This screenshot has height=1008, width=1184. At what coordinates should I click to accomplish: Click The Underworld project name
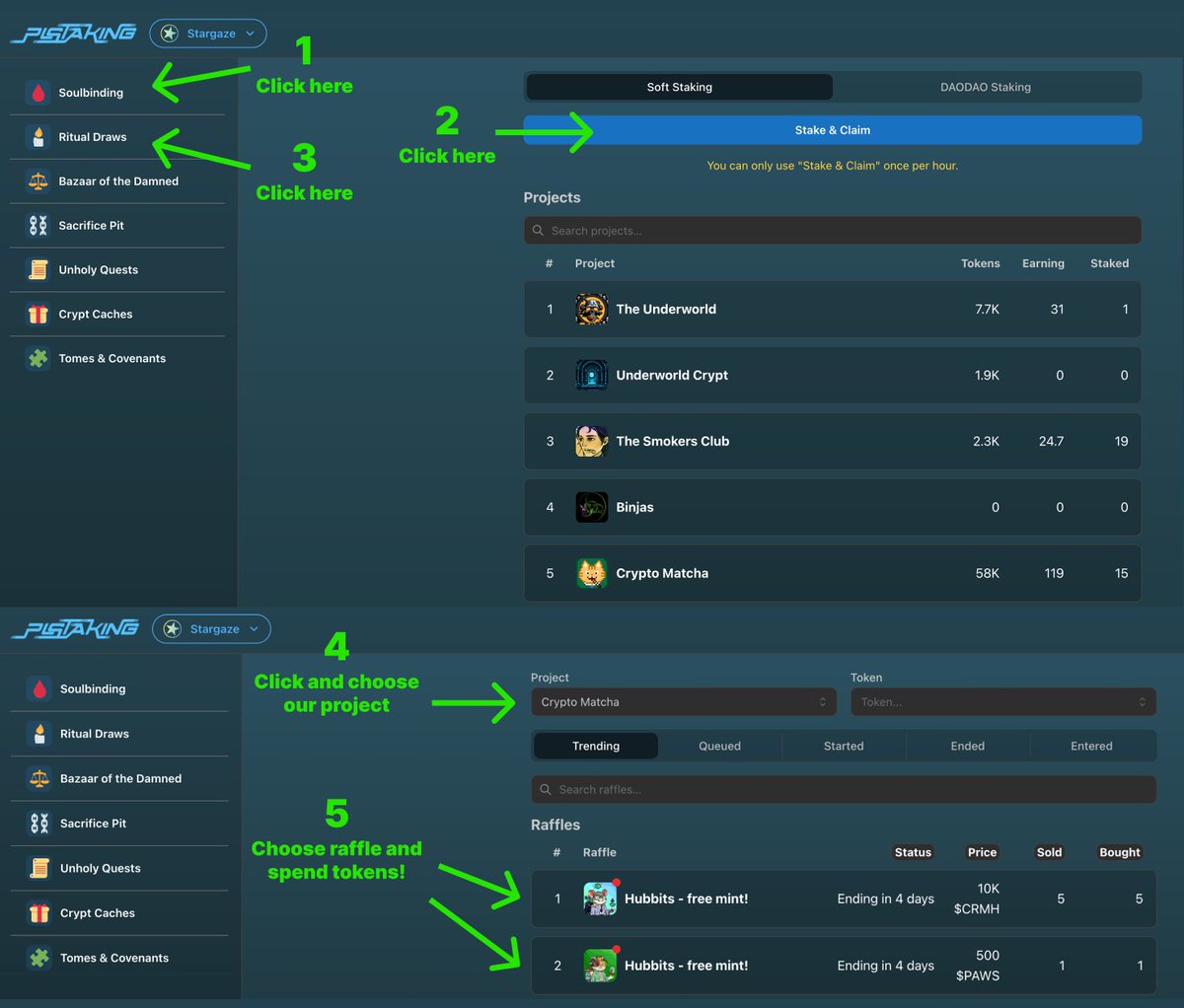(x=666, y=309)
